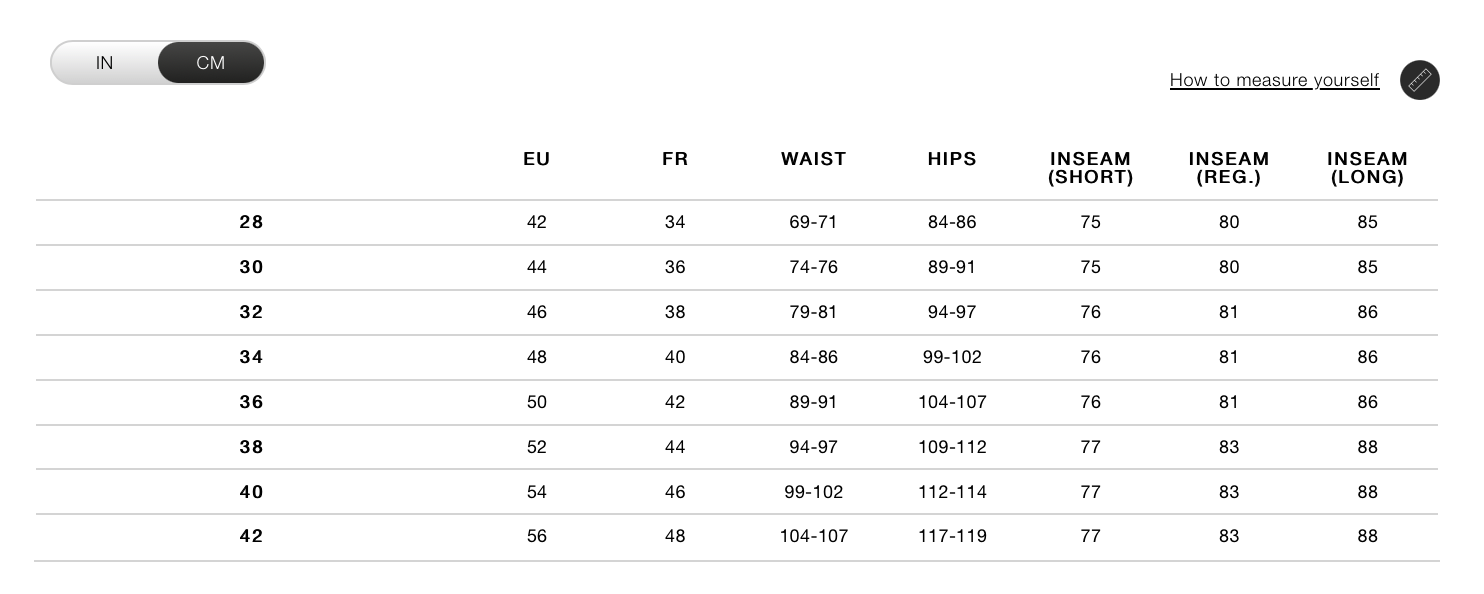1484x594 pixels.
Task: Select the size 36 row label
Action: click(x=251, y=402)
